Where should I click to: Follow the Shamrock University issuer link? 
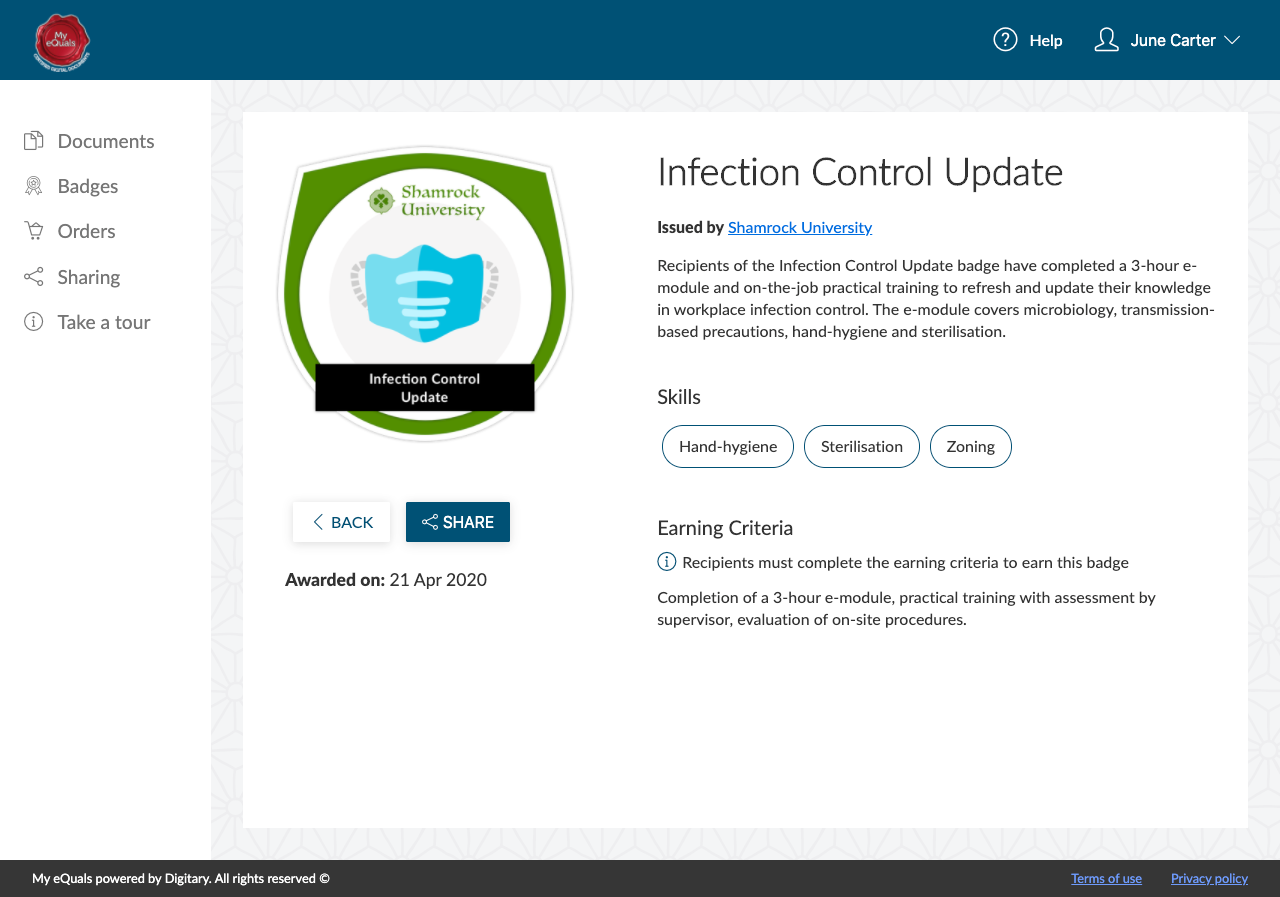pyautogui.click(x=800, y=227)
